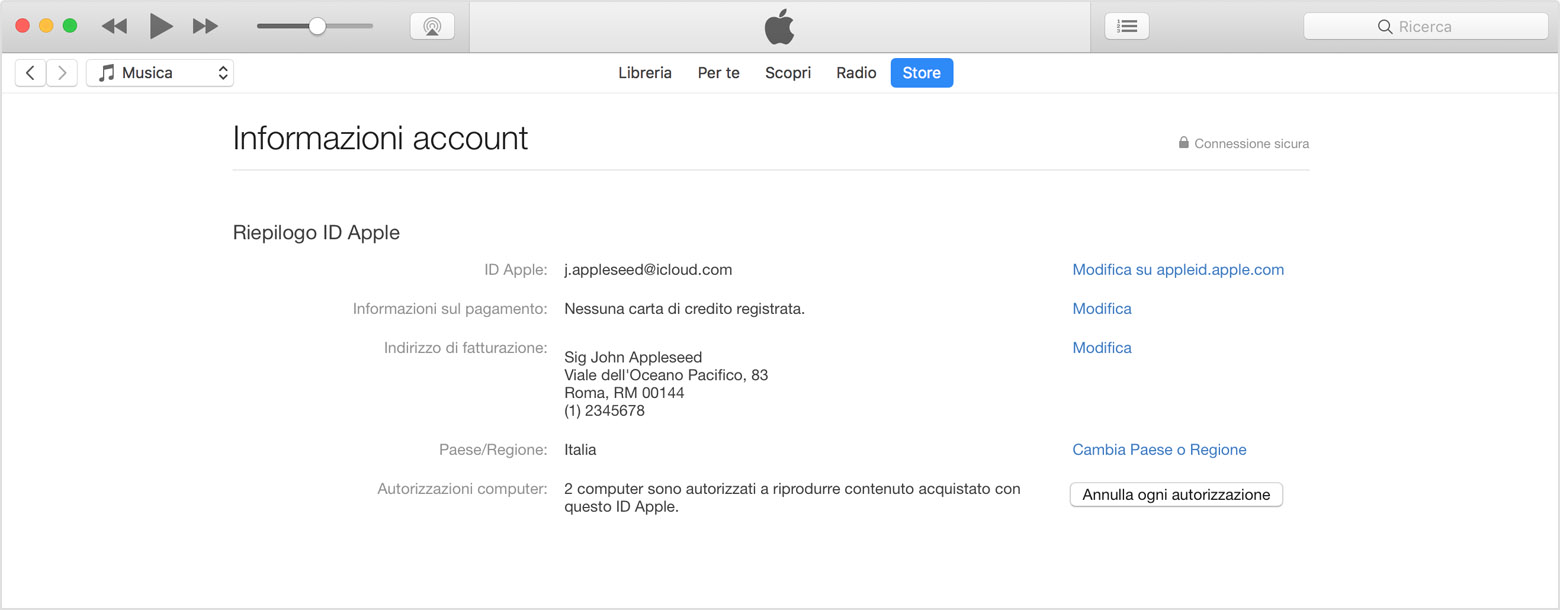Show the Up Next list icon
Image resolution: width=1560 pixels, height=610 pixels.
click(x=1127, y=27)
